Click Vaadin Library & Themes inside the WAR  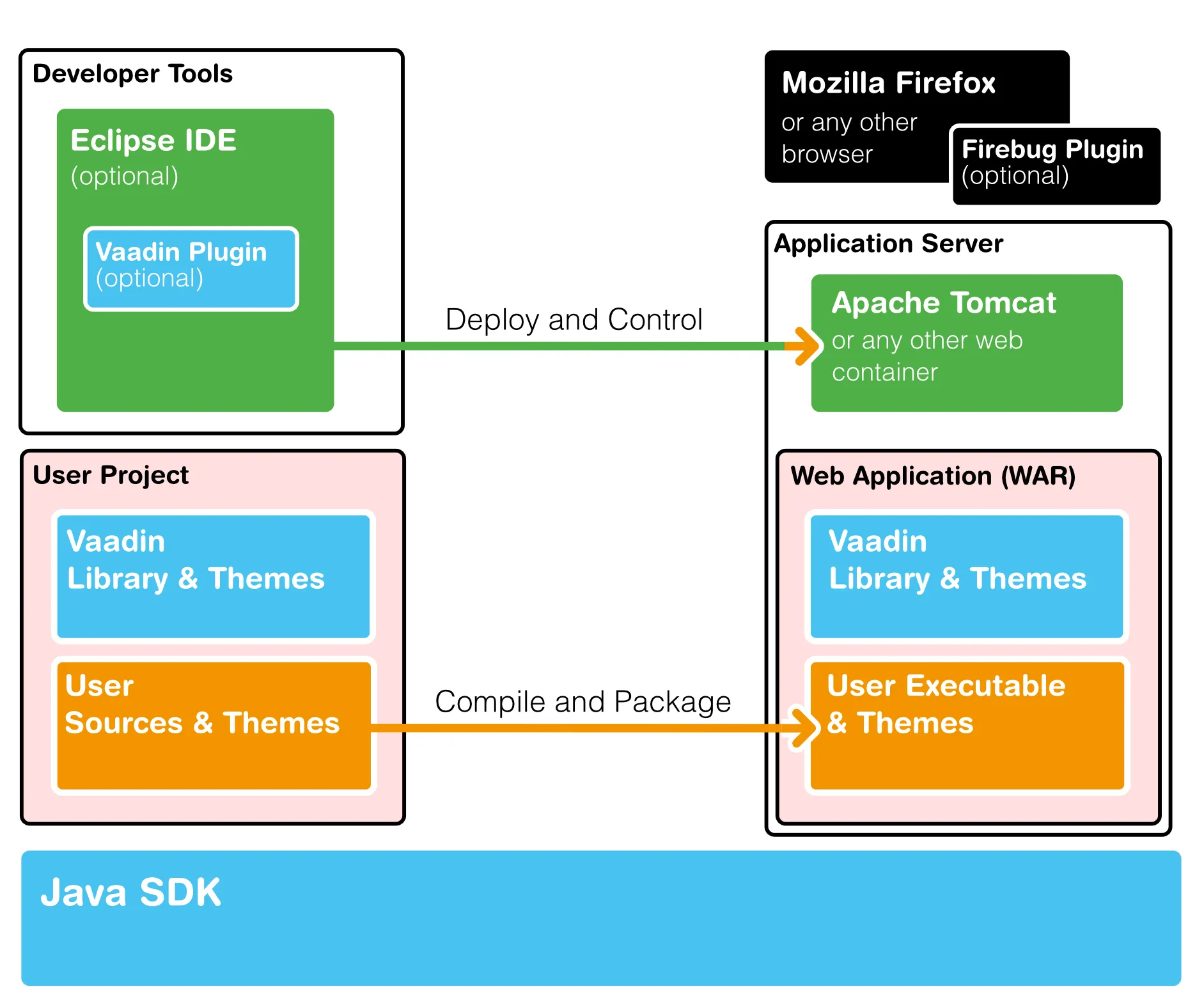tap(966, 576)
